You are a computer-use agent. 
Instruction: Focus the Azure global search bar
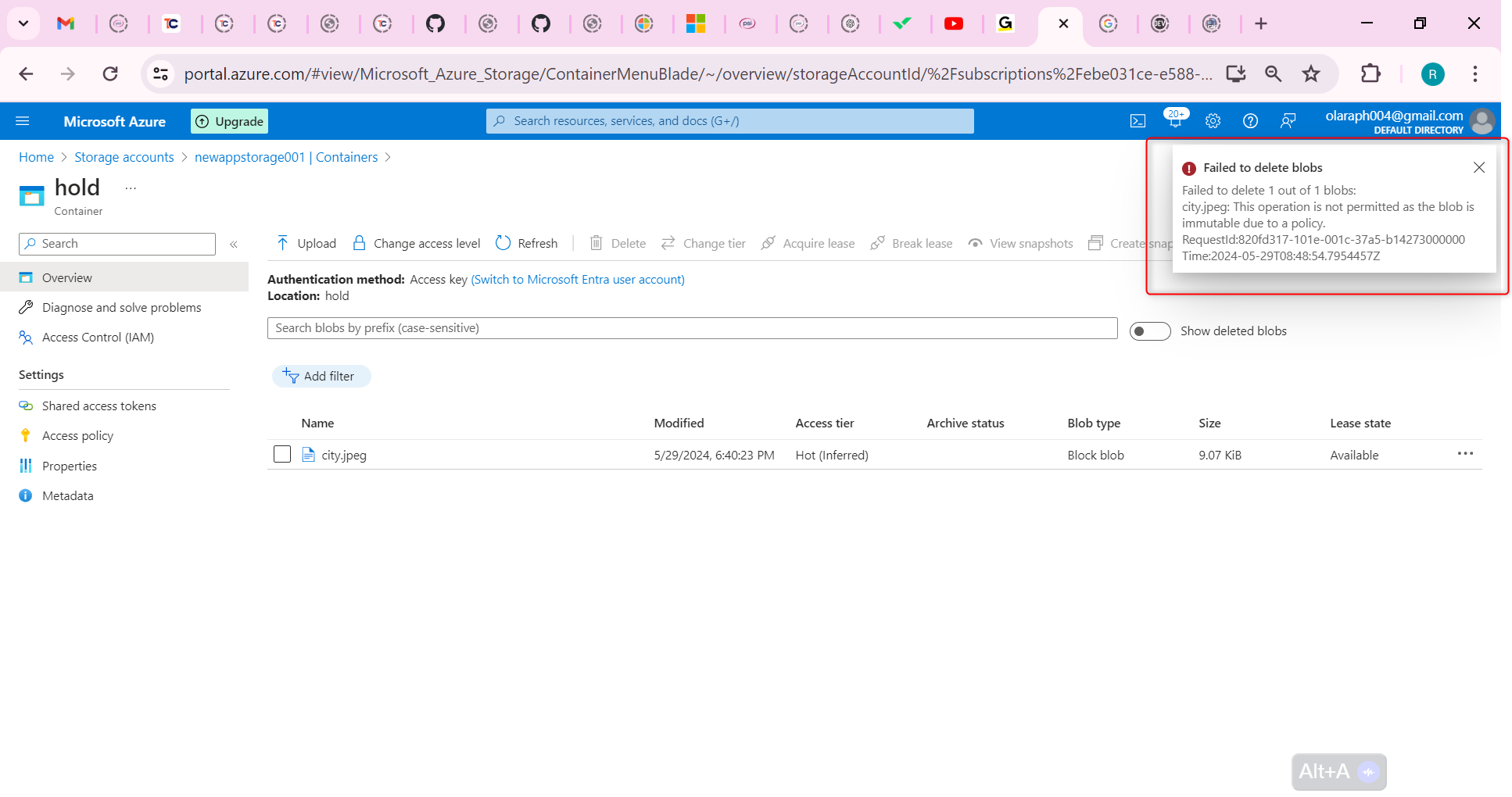pyautogui.click(x=729, y=121)
